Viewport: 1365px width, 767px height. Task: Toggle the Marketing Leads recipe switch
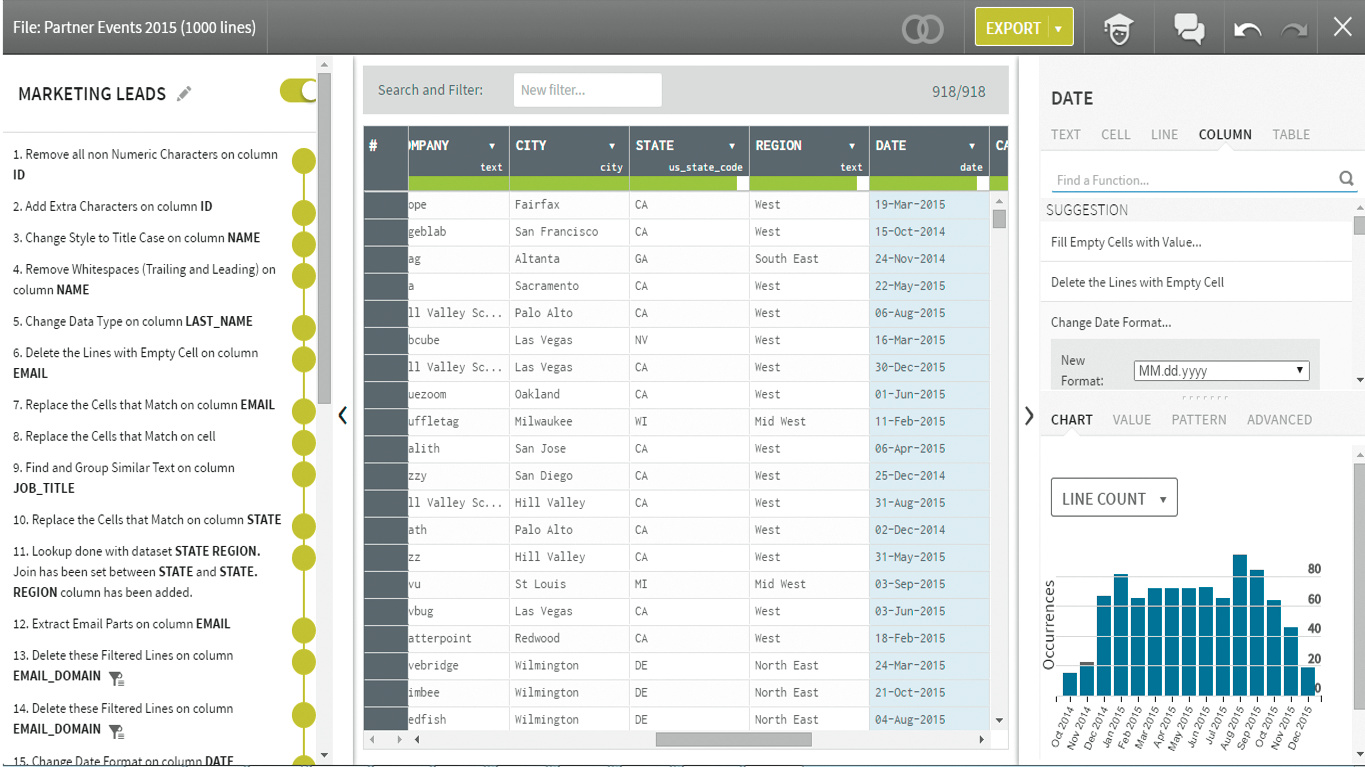pyautogui.click(x=298, y=91)
